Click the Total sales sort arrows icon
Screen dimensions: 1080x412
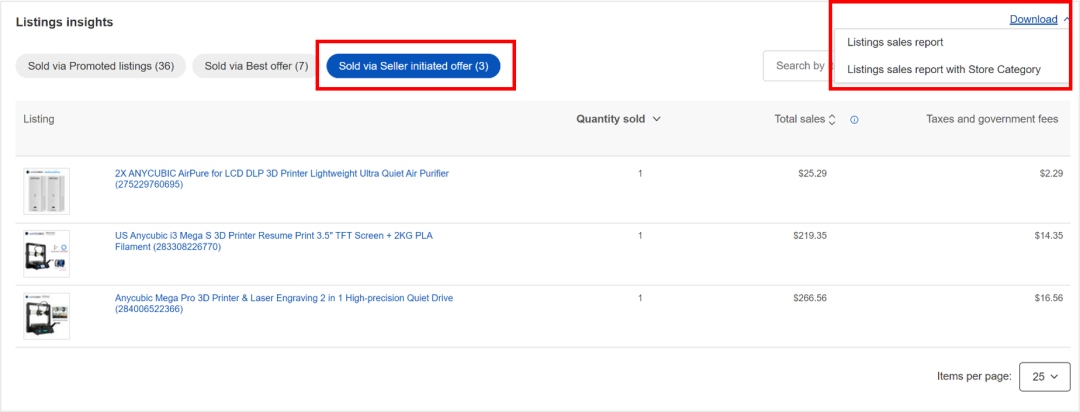[832, 120]
